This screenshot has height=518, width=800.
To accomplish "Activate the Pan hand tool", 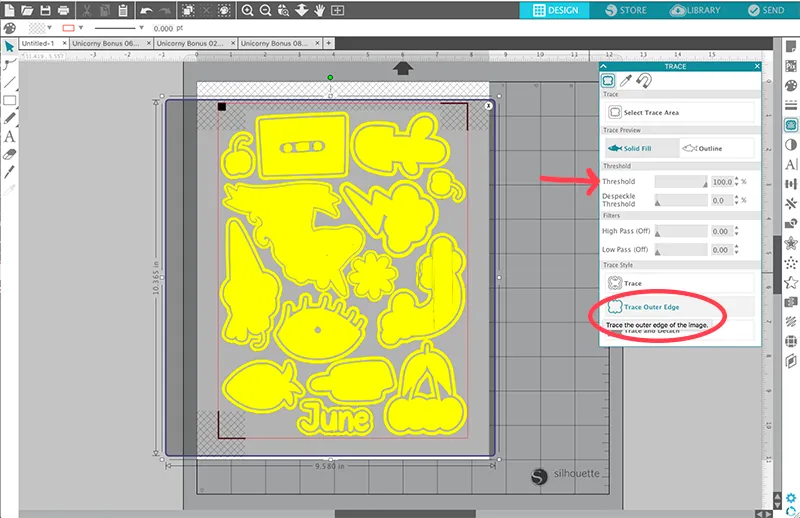I will (x=319, y=10).
